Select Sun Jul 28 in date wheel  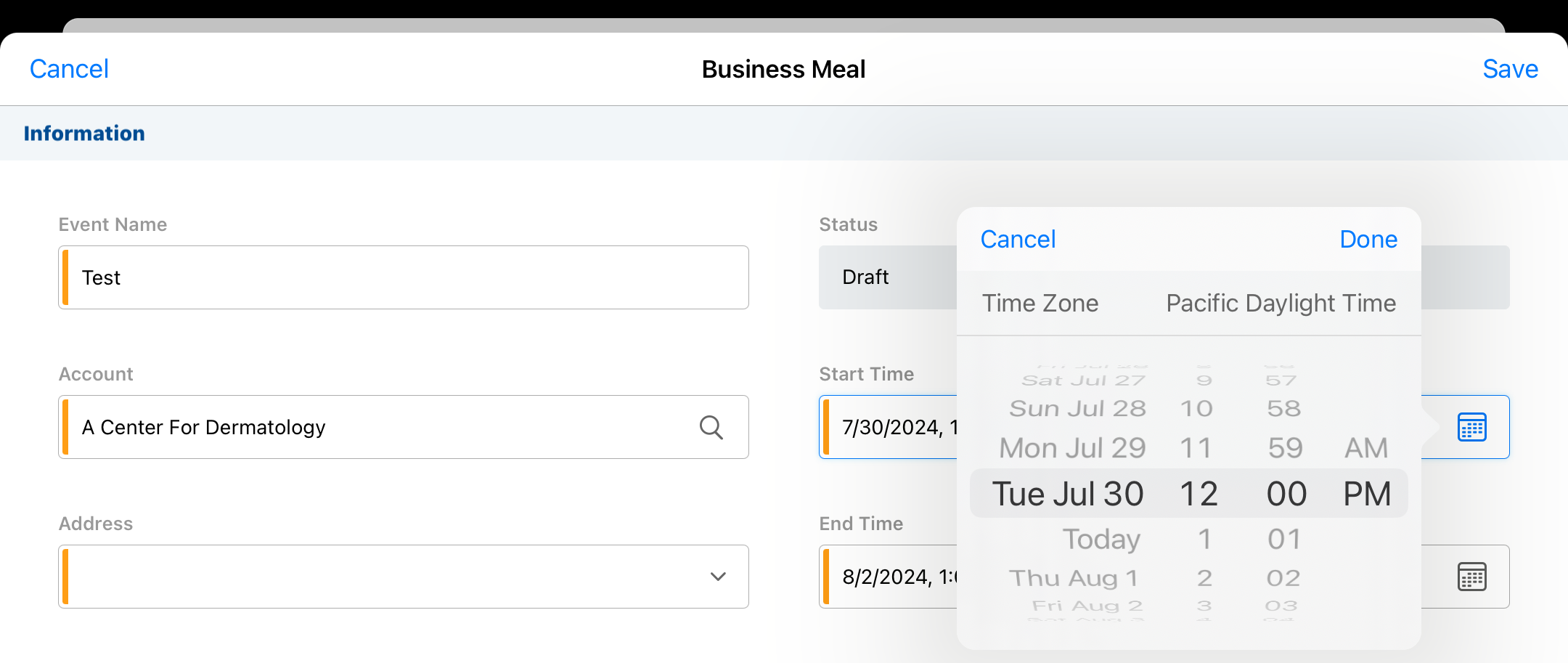(1077, 409)
